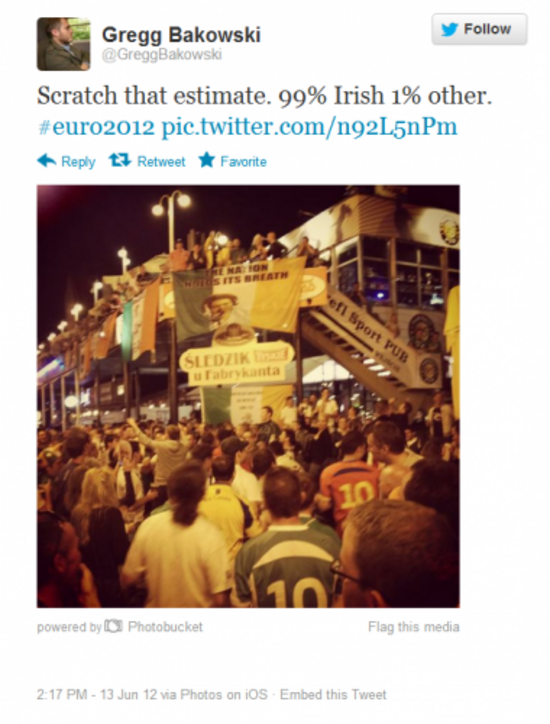The width and height of the screenshot is (550, 724).
Task: Open Gregg Bakowski's profile avatar
Action: click(x=63, y=44)
